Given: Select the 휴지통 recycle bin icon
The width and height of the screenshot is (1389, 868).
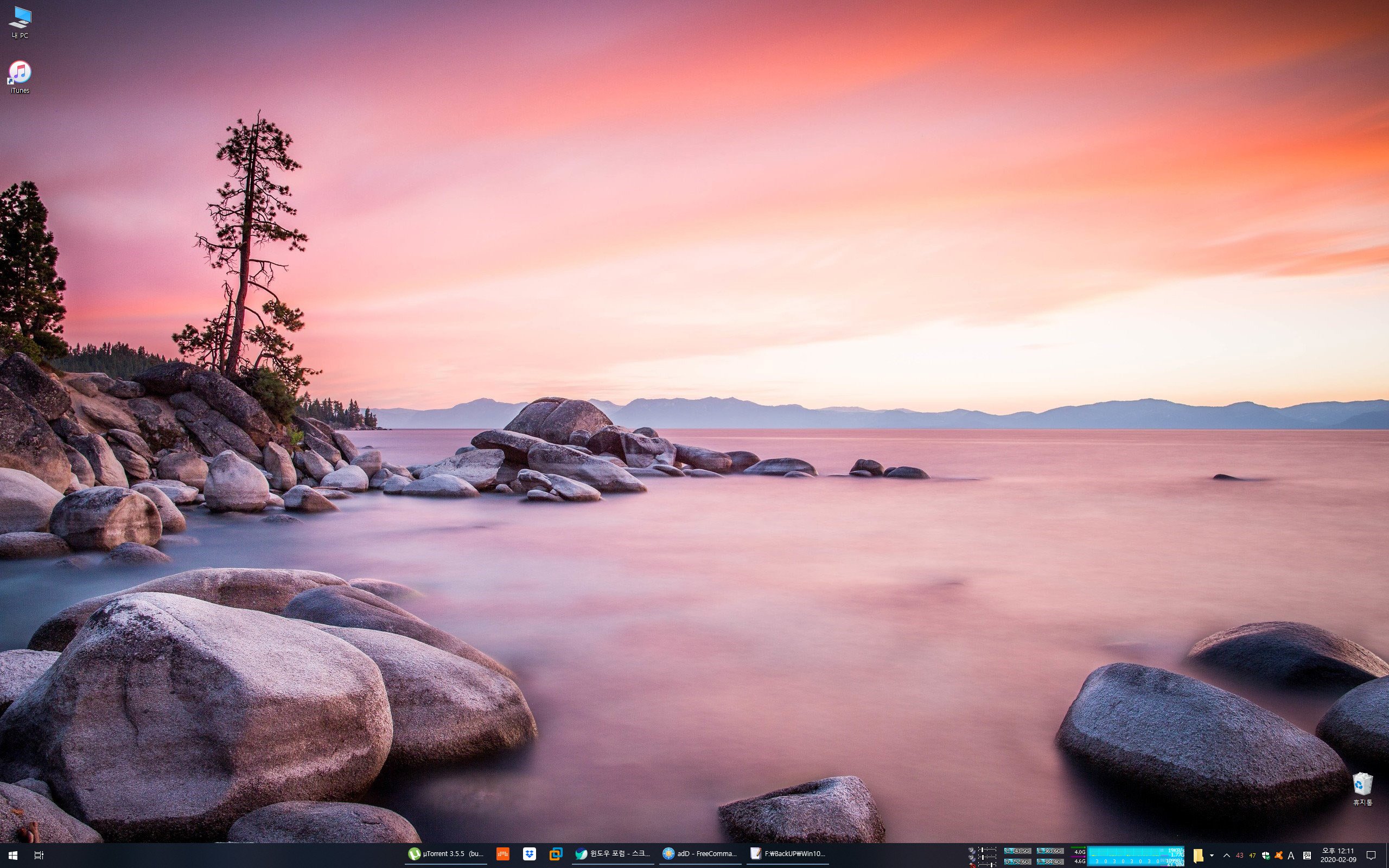Looking at the screenshot, I should pyautogui.click(x=1362, y=789).
